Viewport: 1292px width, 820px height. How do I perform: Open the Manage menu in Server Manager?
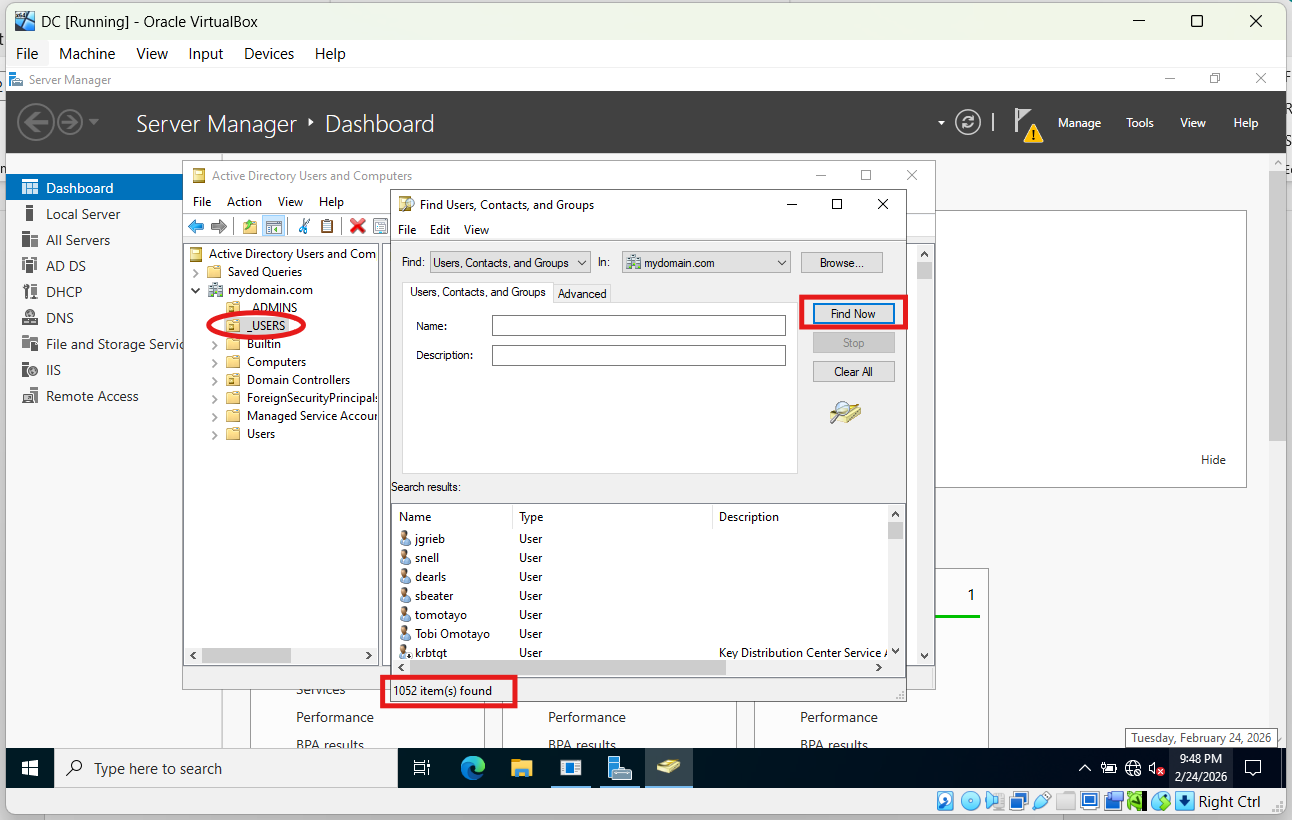tap(1079, 123)
